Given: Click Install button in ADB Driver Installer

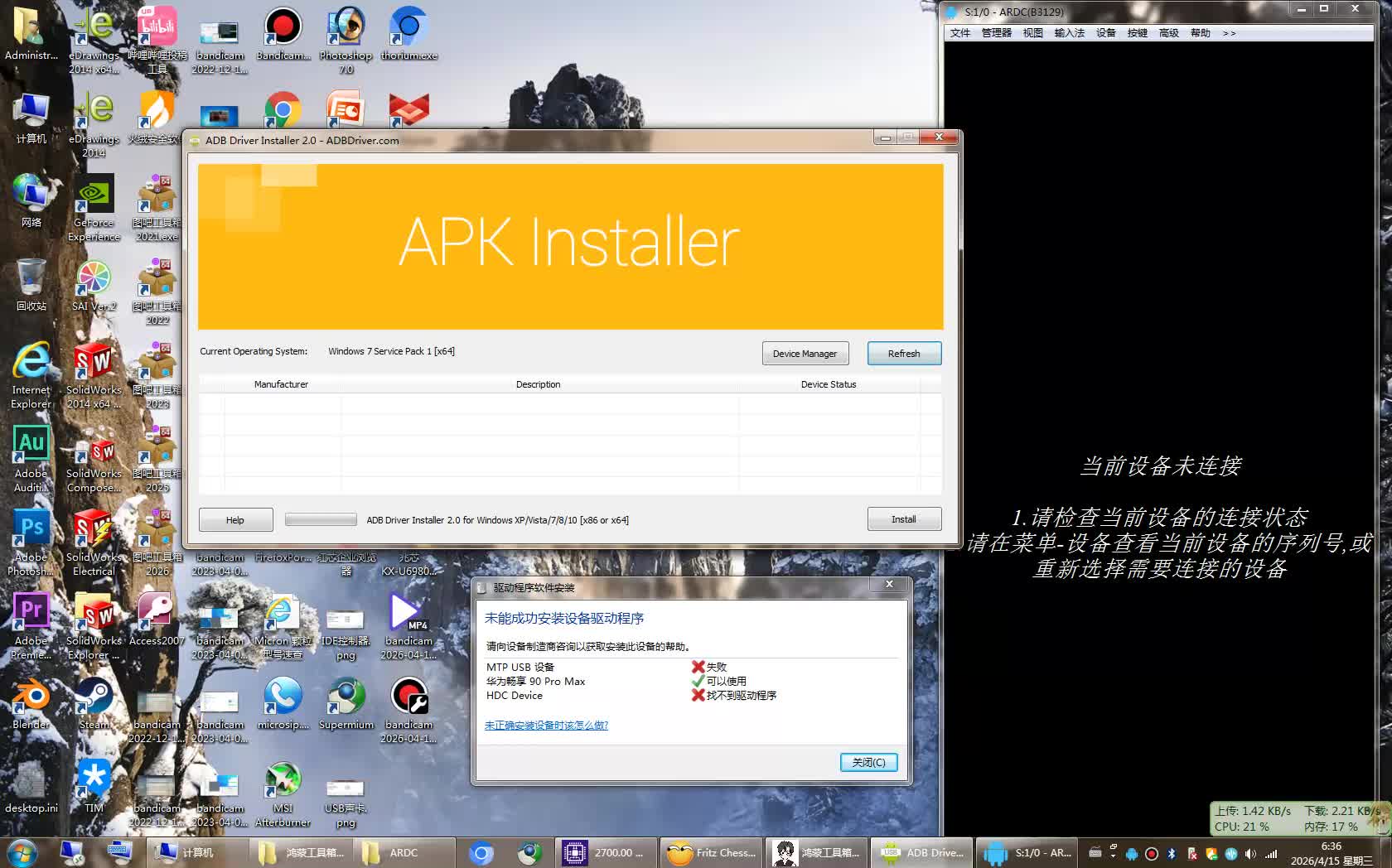Looking at the screenshot, I should click(x=904, y=519).
